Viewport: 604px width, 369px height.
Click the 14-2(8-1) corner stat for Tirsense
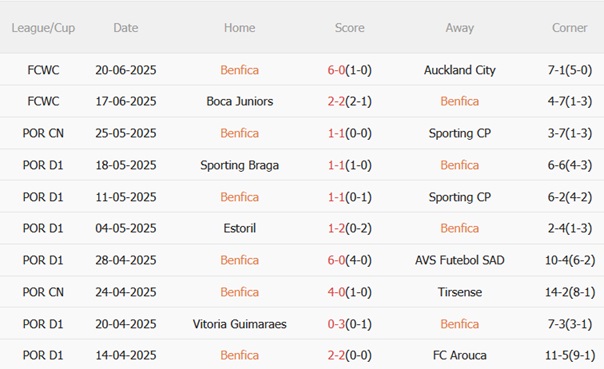tap(570, 292)
